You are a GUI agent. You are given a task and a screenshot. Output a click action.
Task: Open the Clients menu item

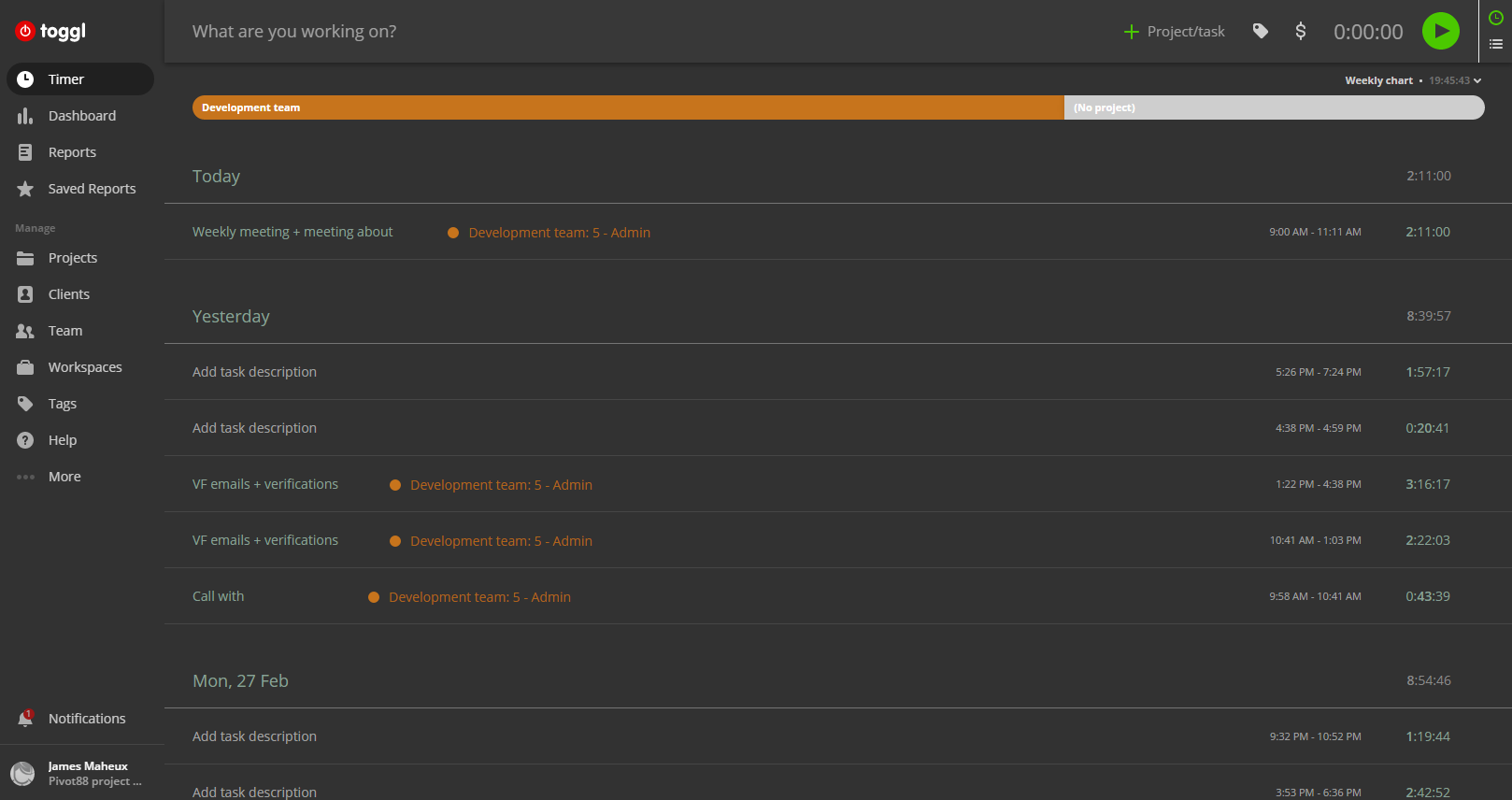tap(80, 294)
